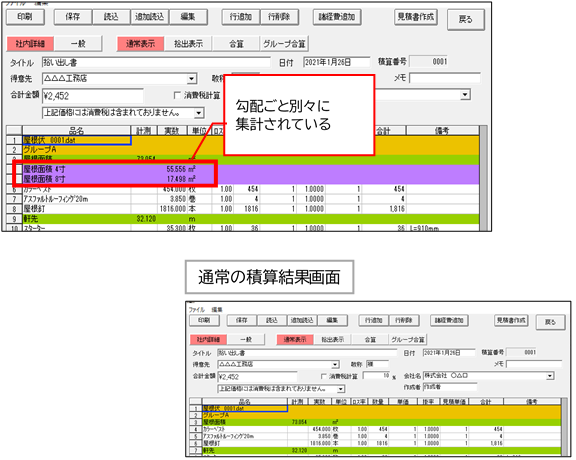Click 敬称 field in the 通常の積算結果画面 window
This screenshot has width=576, height=460.
(377, 364)
